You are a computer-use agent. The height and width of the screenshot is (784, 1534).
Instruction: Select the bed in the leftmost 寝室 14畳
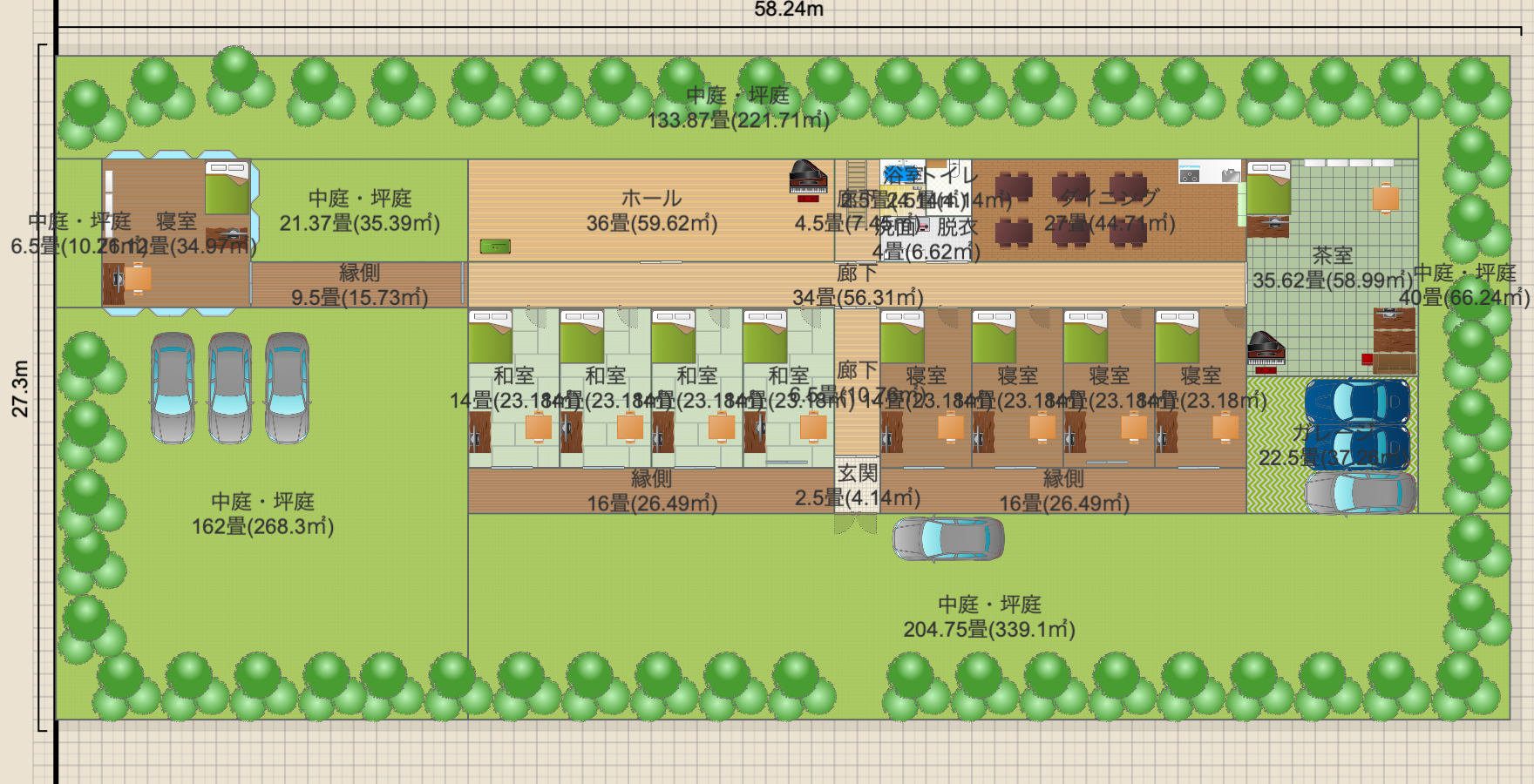(902, 337)
